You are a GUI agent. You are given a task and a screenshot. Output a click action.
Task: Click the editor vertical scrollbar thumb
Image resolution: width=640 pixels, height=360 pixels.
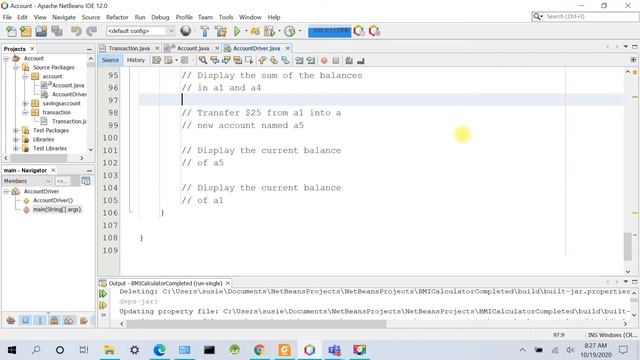tap(628, 246)
